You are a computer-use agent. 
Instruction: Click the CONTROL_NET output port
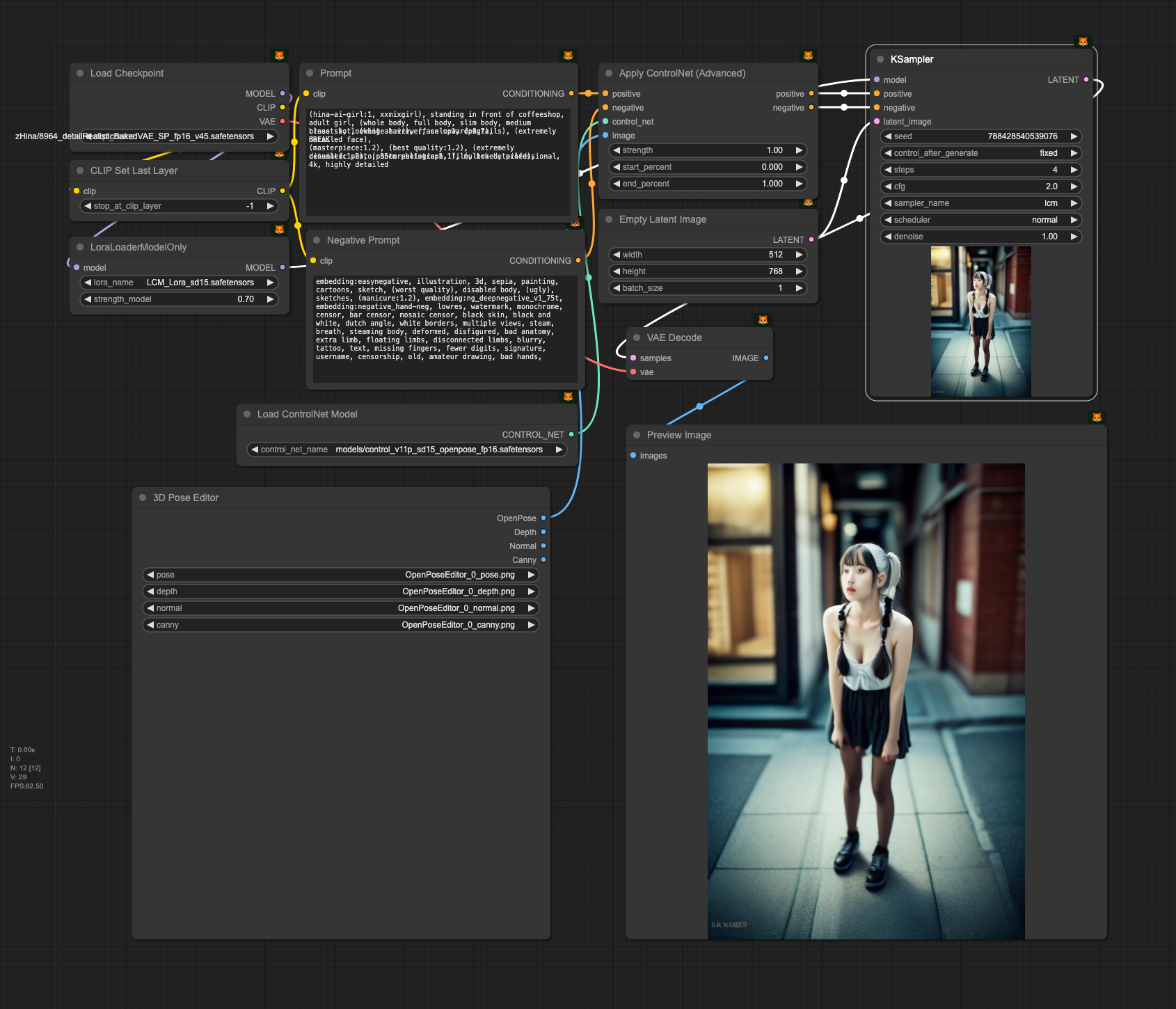coord(571,434)
